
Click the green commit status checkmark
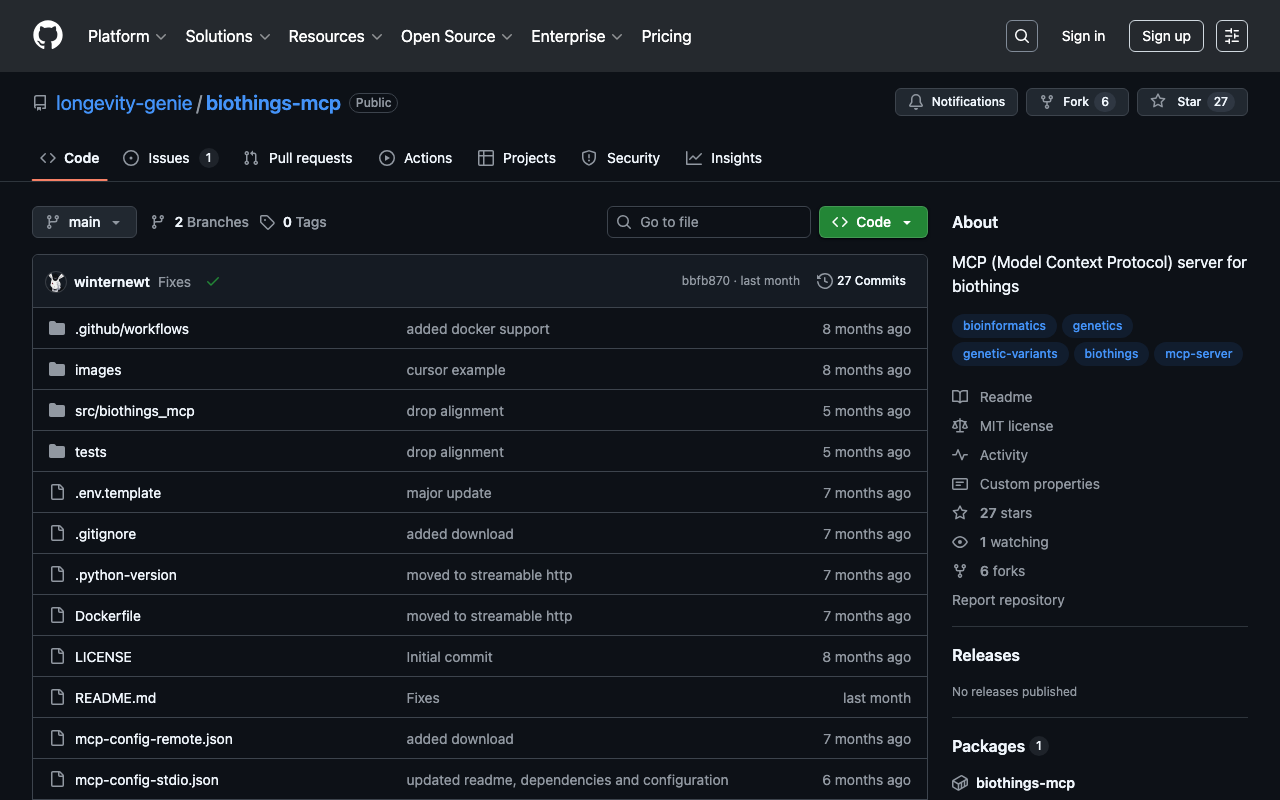[x=213, y=282]
